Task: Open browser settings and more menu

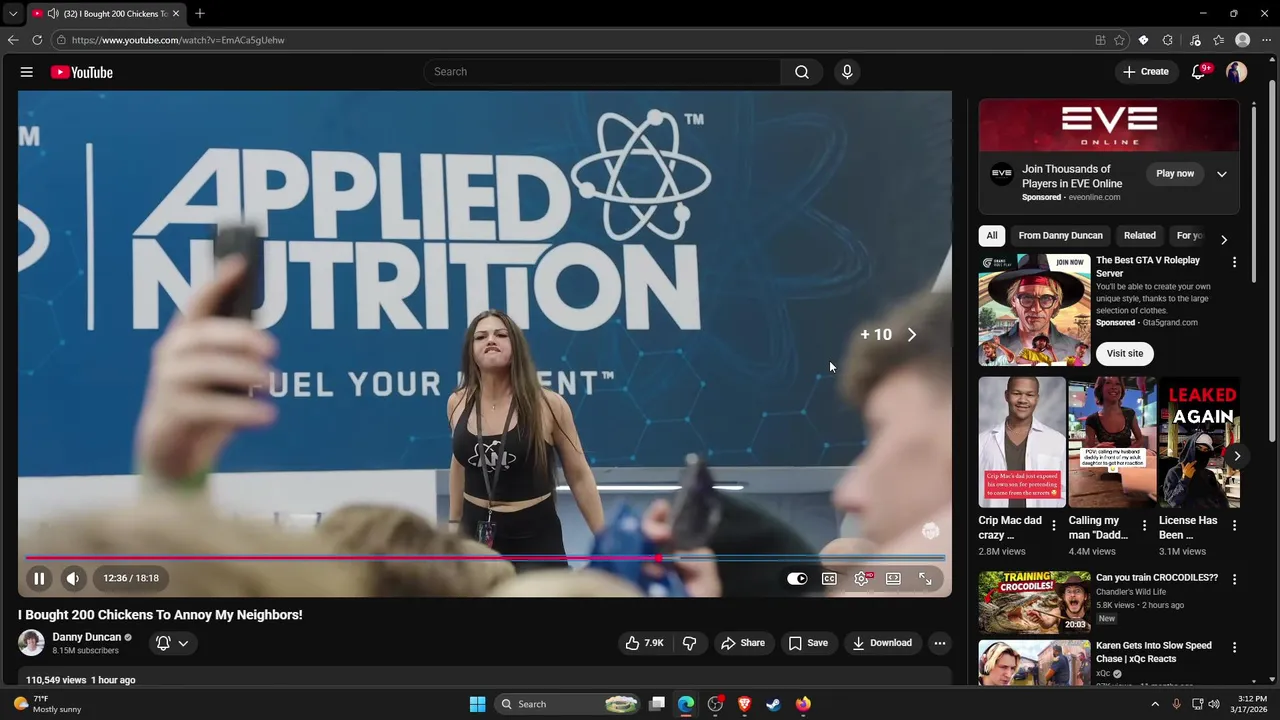Action: [1266, 40]
